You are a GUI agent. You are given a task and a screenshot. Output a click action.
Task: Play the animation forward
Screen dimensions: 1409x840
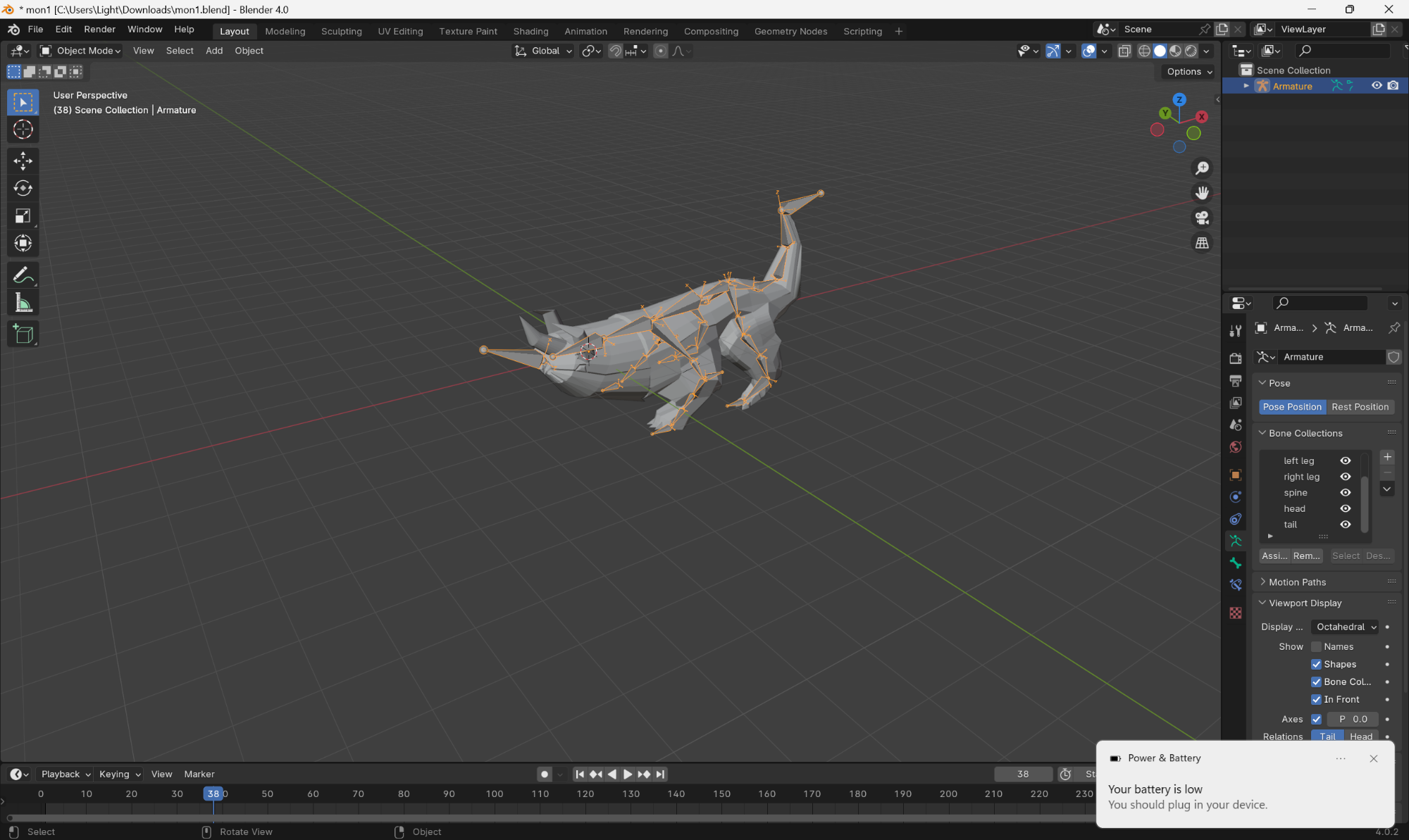pos(627,774)
